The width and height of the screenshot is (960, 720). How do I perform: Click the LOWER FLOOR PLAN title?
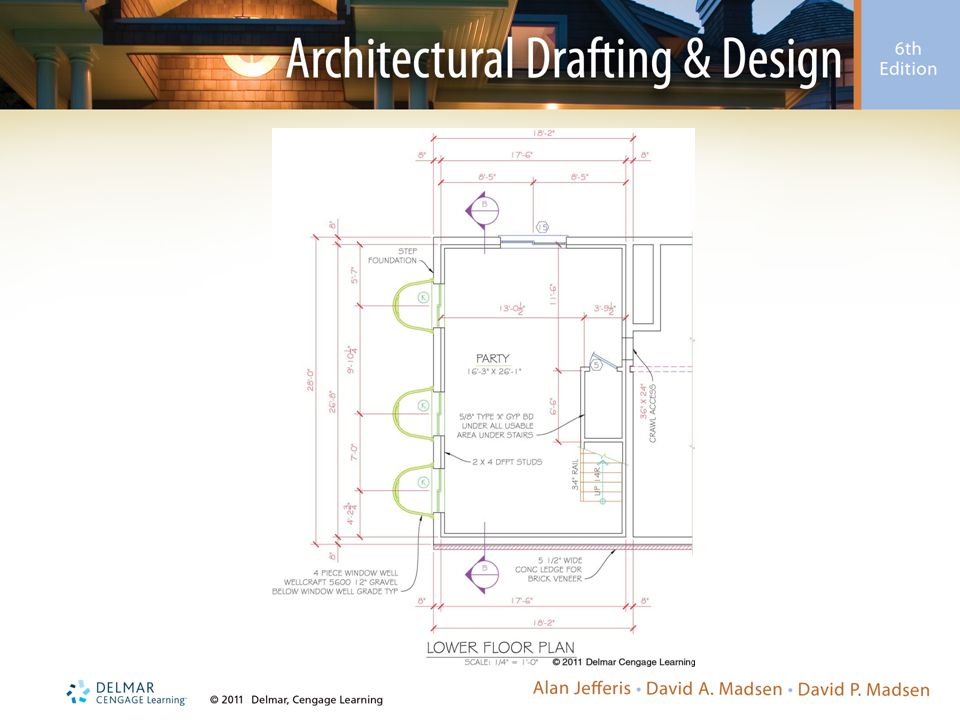500,648
